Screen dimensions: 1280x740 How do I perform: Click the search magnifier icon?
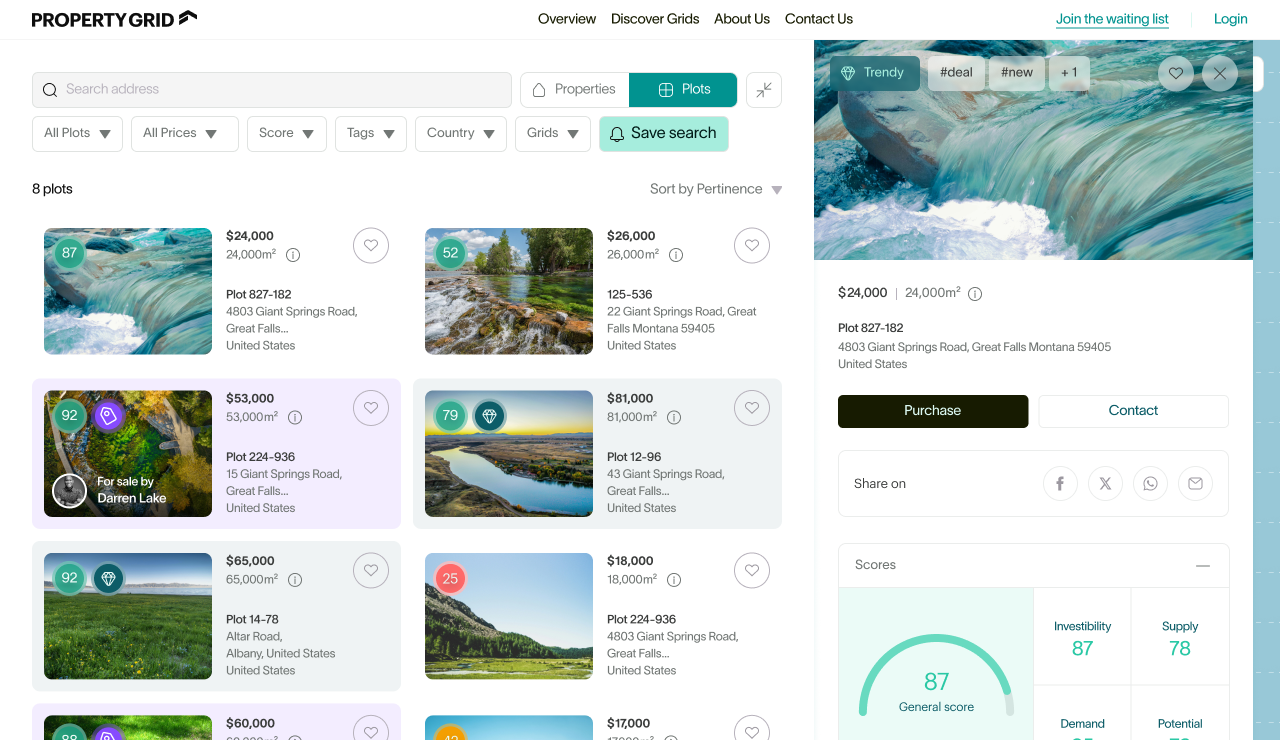click(x=49, y=90)
